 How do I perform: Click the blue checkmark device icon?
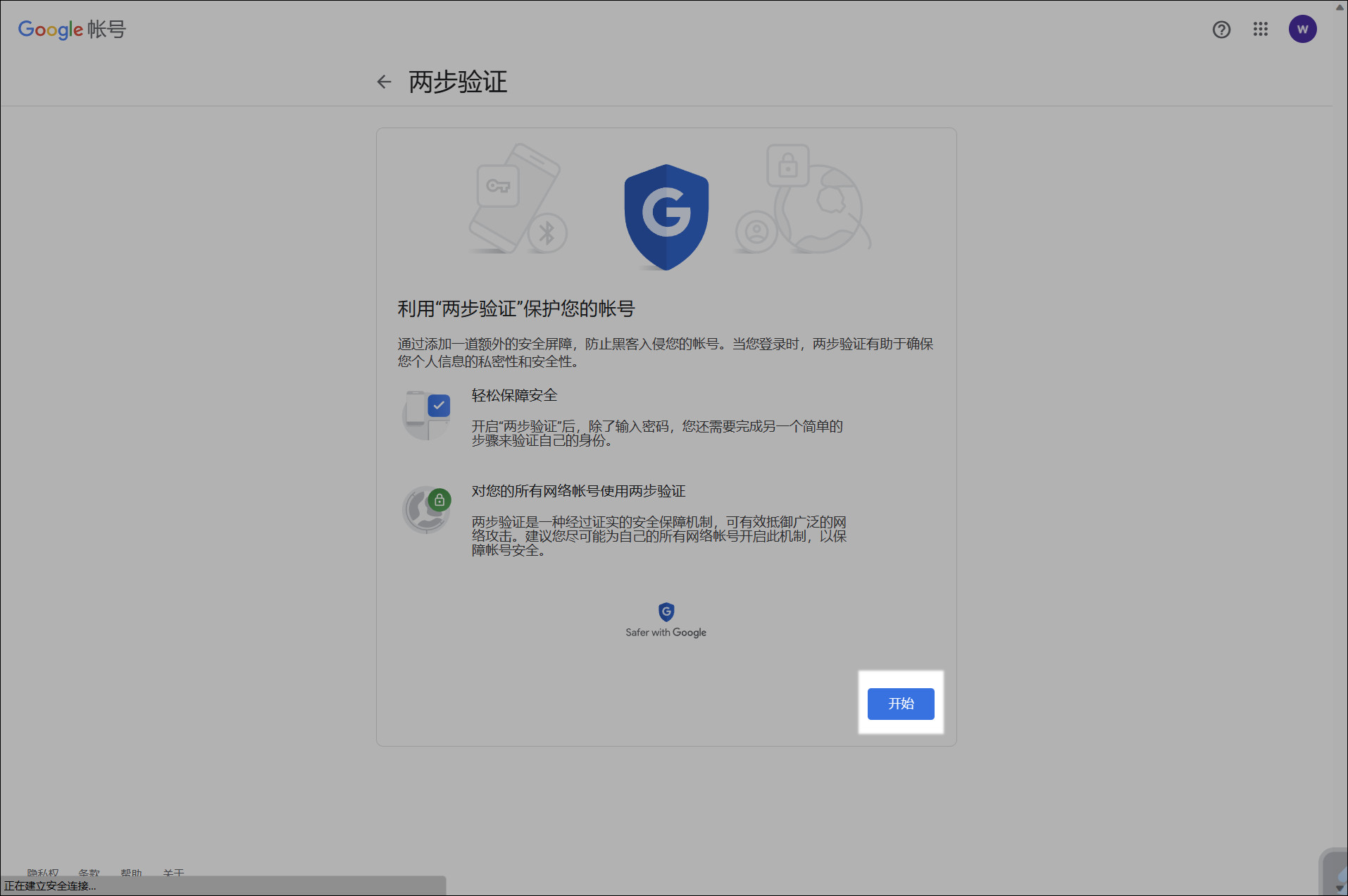pos(427,416)
